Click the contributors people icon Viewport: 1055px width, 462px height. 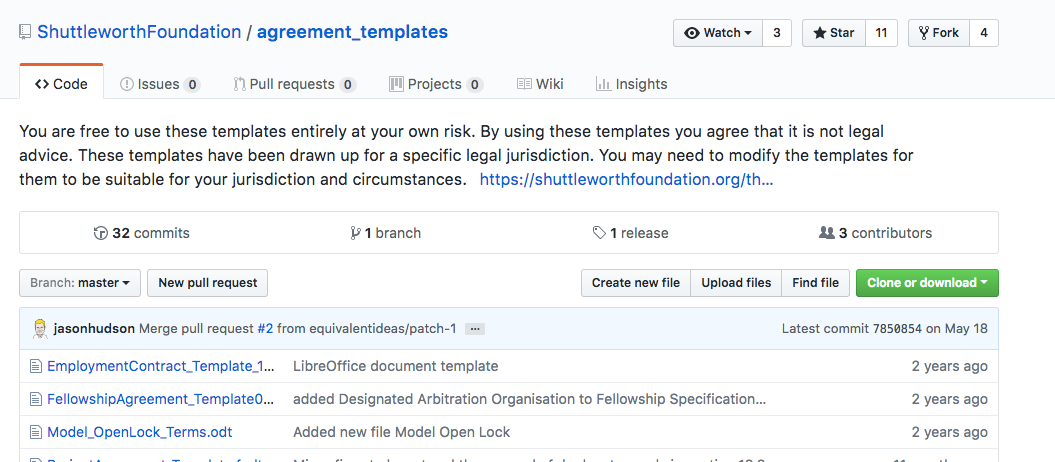(827, 233)
